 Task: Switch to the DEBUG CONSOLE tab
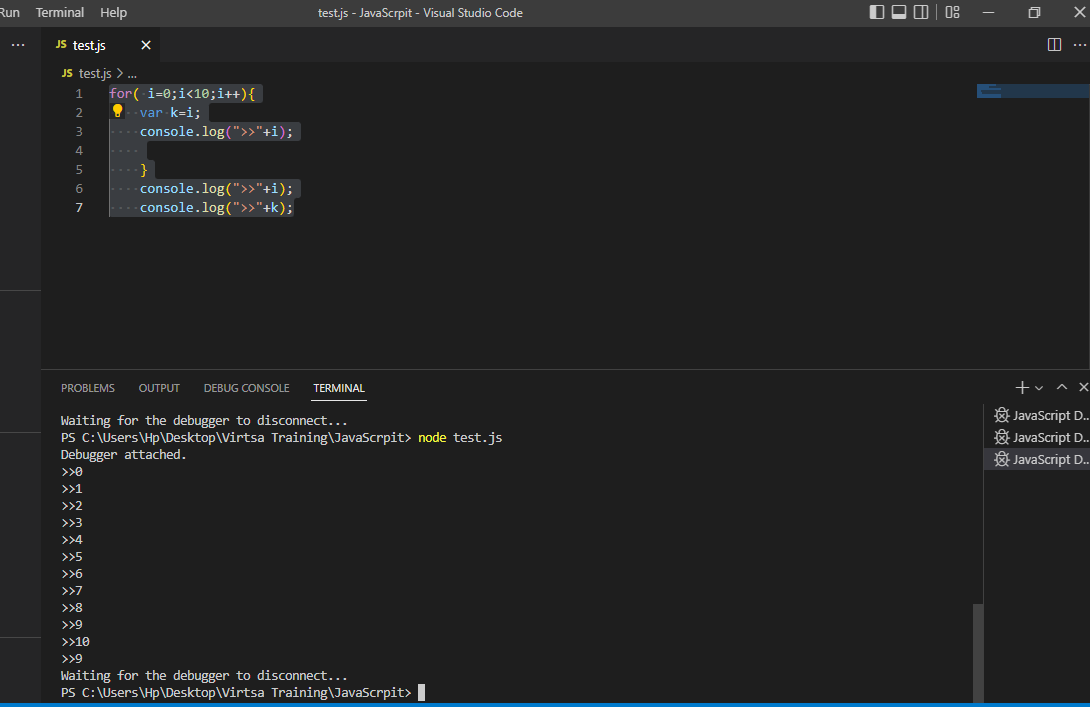(x=246, y=388)
